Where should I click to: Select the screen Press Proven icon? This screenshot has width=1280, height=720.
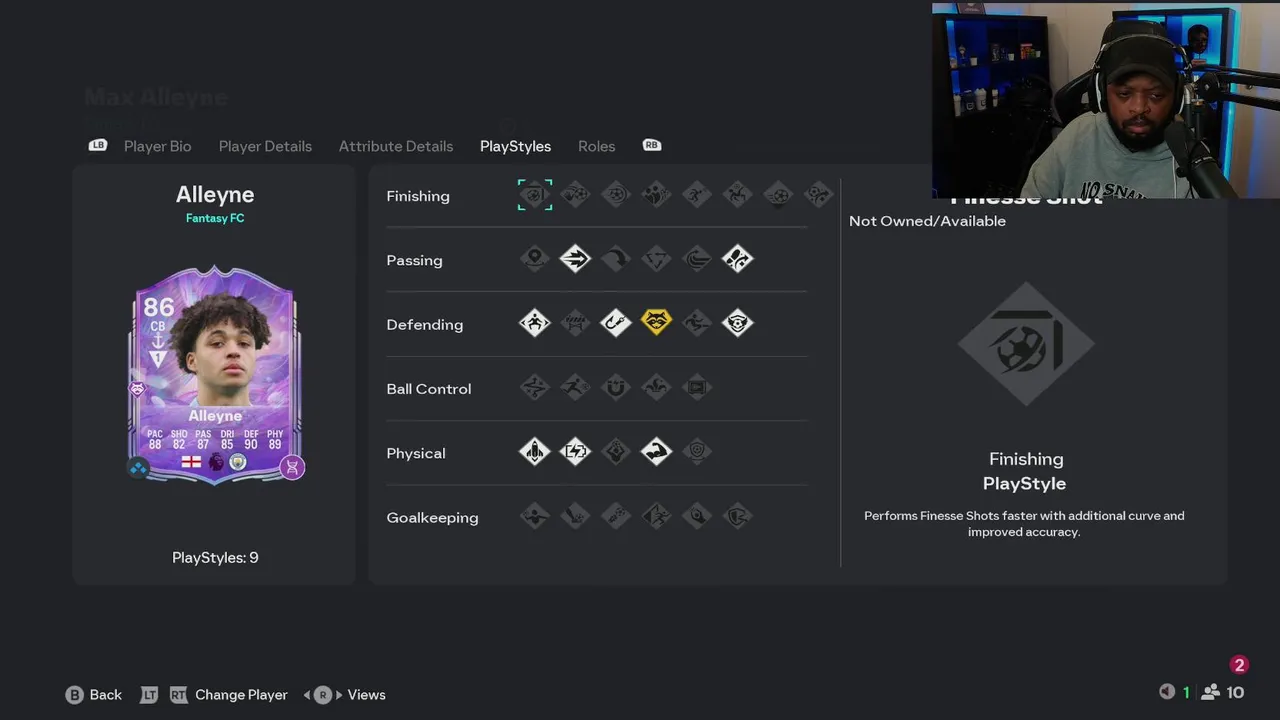coord(697,387)
